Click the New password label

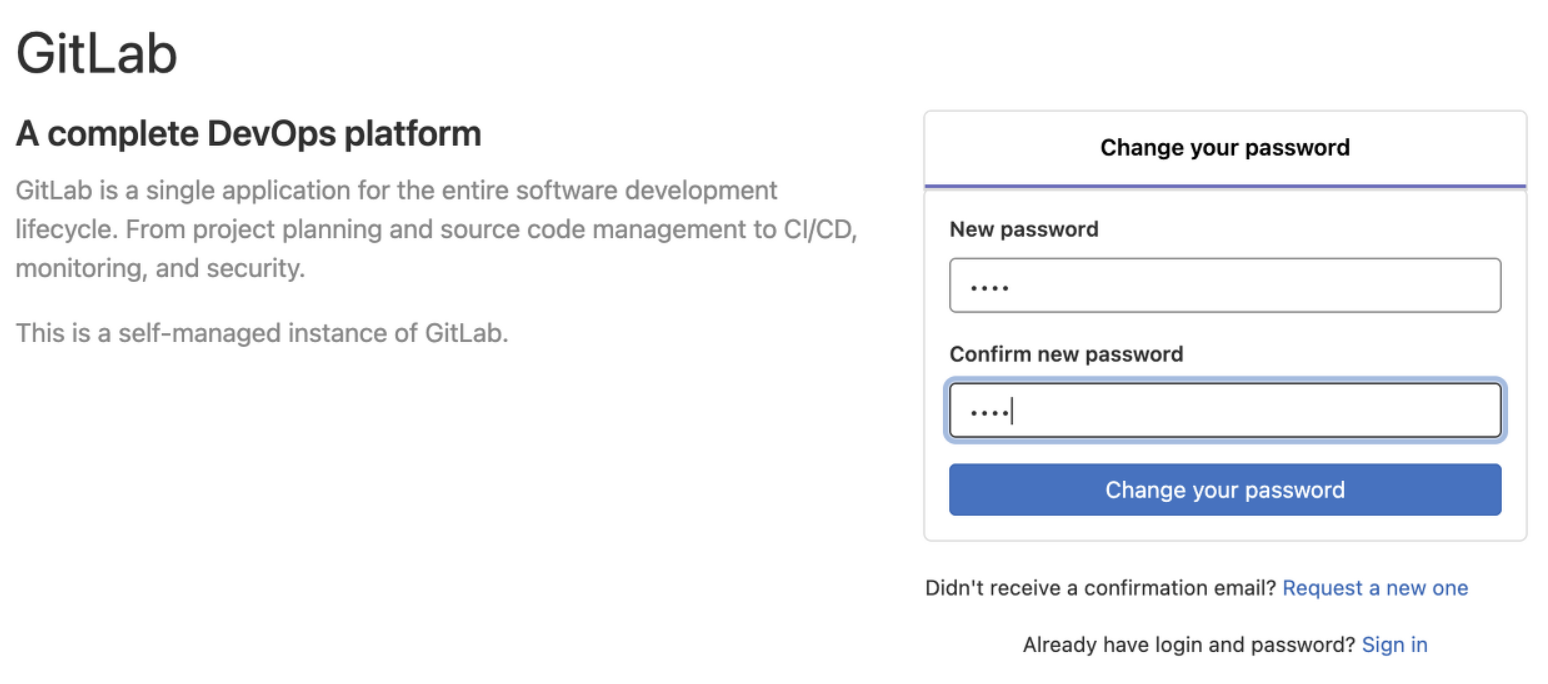click(x=1024, y=229)
